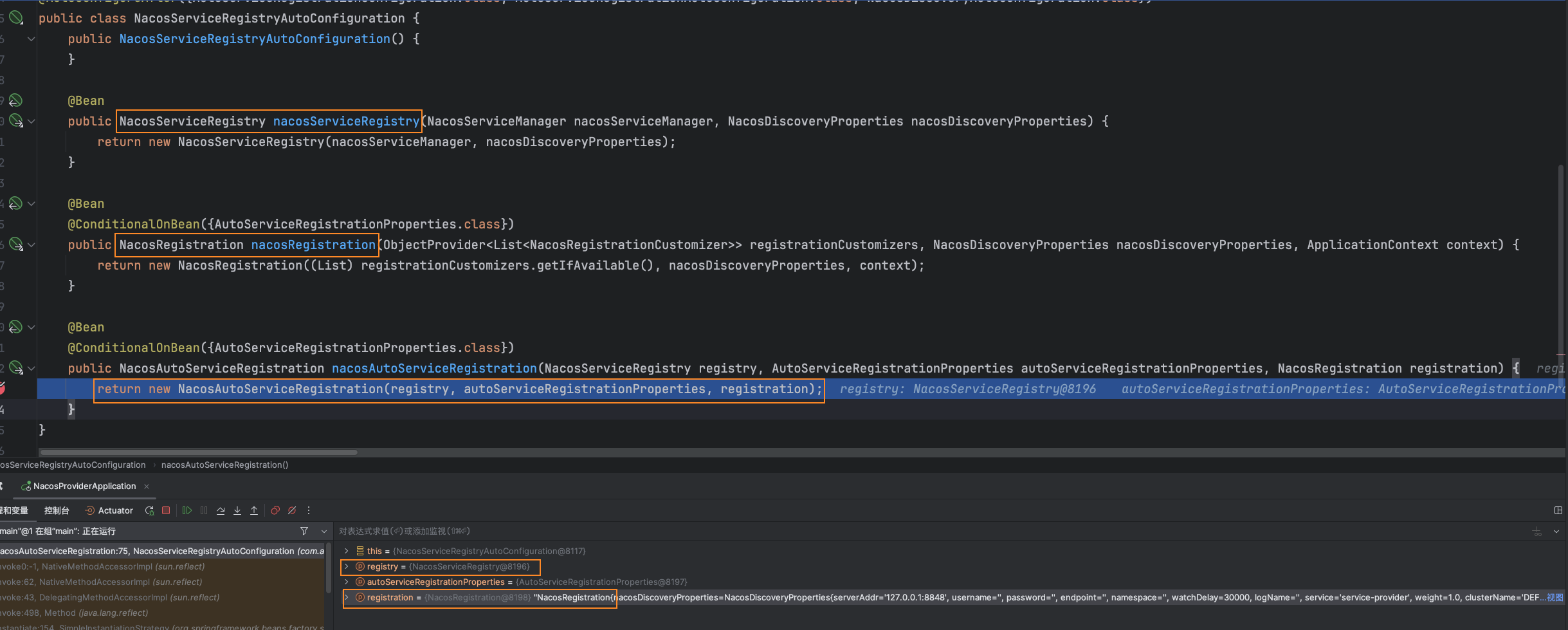1568x630 pixels.
Task: Fold the nacosRegistration method
Action: coord(31,245)
